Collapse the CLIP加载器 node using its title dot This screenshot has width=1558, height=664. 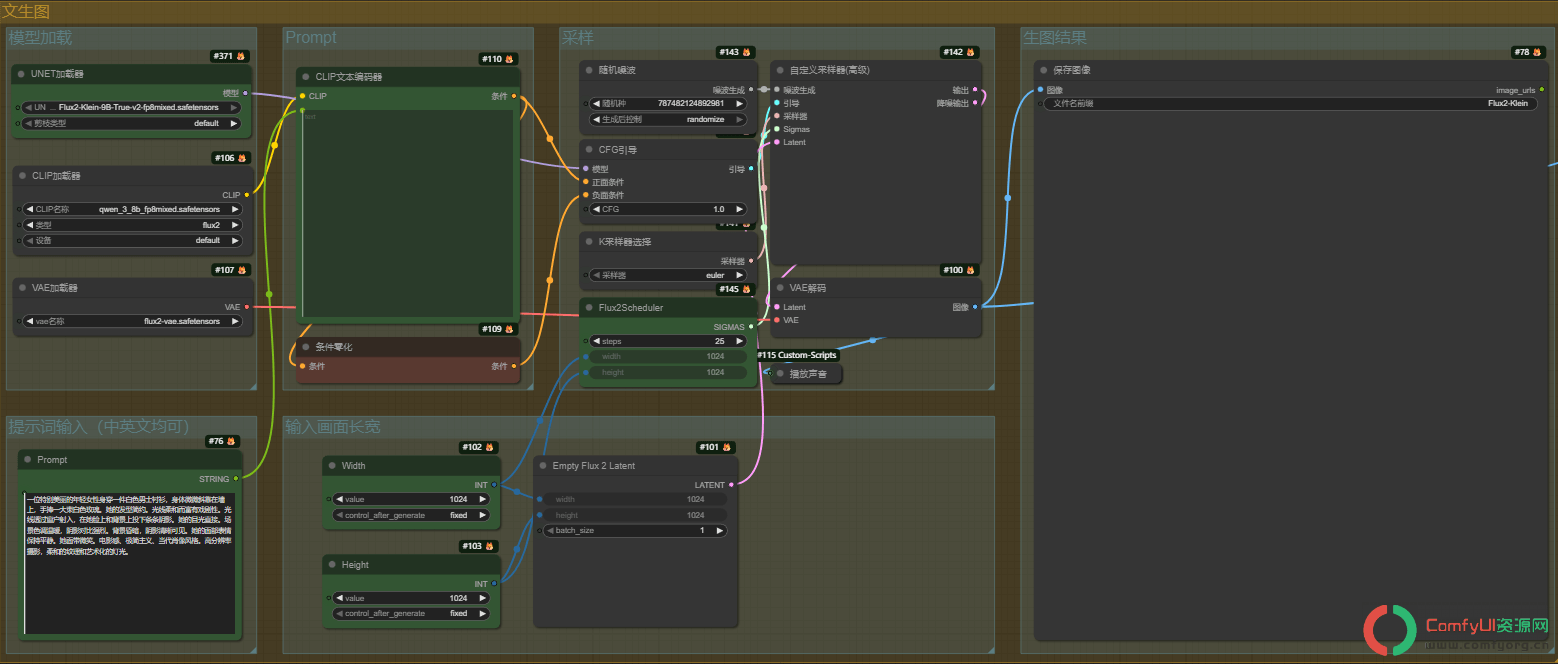(22, 175)
